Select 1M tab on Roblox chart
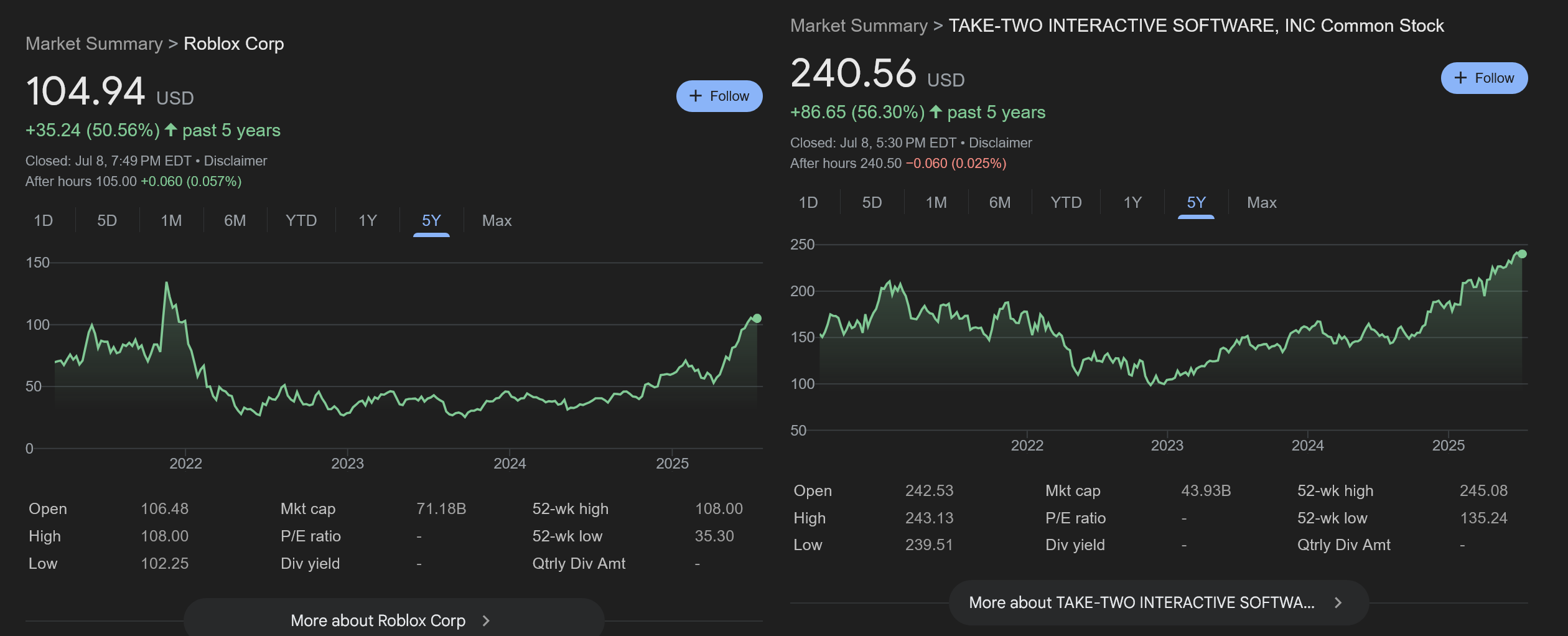The image size is (1568, 636). click(171, 220)
